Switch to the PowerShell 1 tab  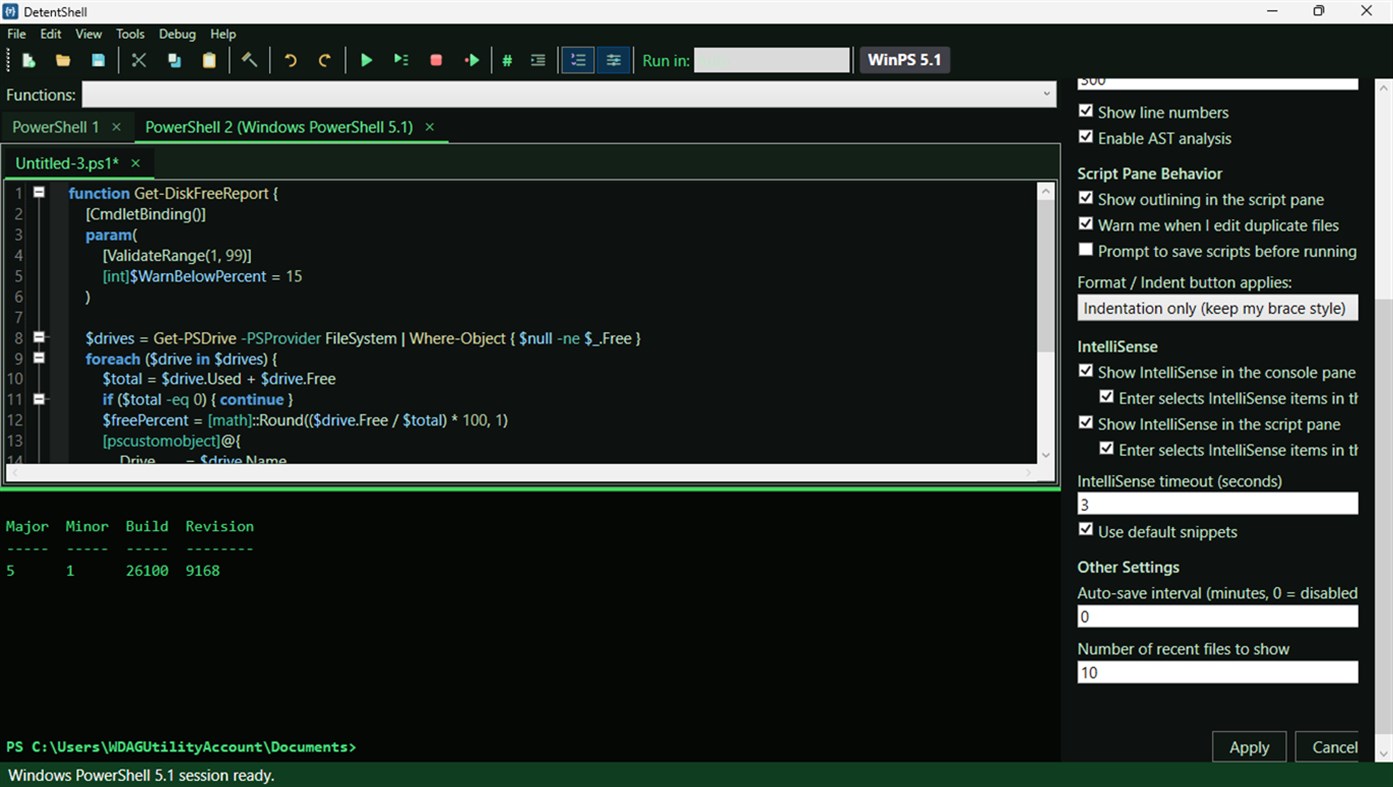56,127
